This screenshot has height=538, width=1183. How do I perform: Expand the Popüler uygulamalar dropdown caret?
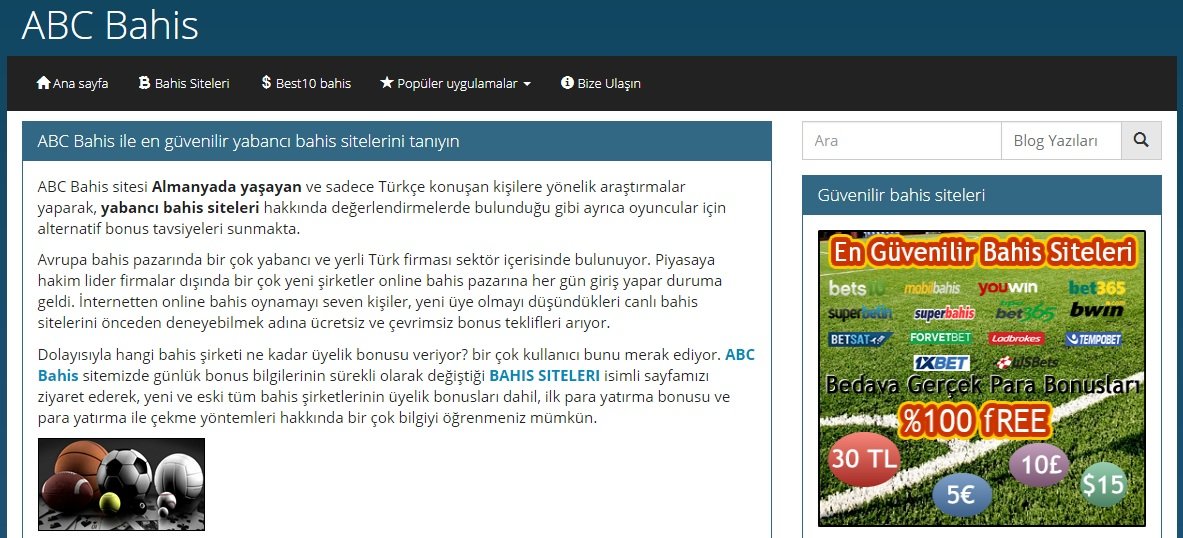pyautogui.click(x=527, y=84)
